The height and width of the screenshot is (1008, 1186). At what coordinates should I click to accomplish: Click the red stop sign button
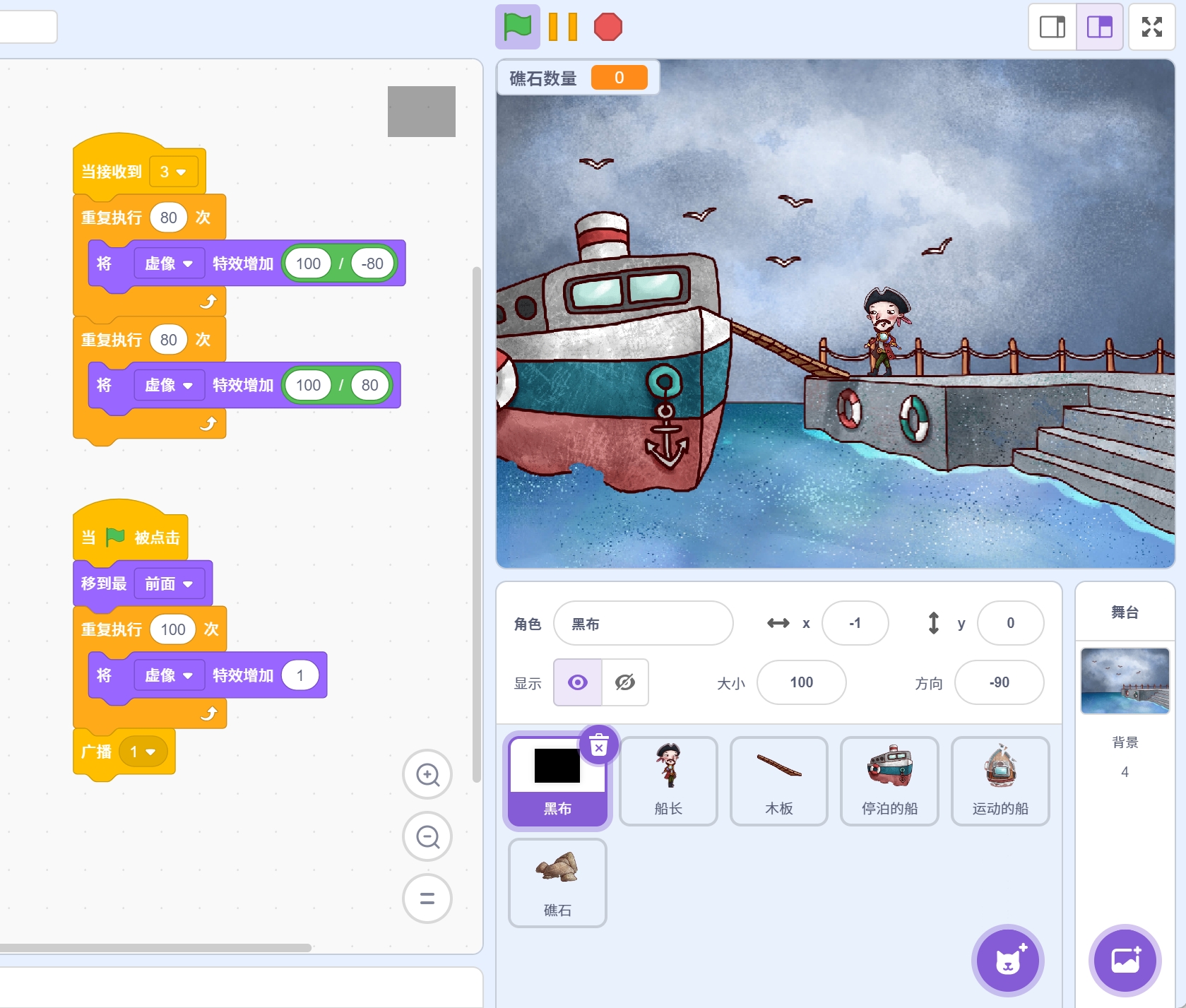click(x=607, y=27)
